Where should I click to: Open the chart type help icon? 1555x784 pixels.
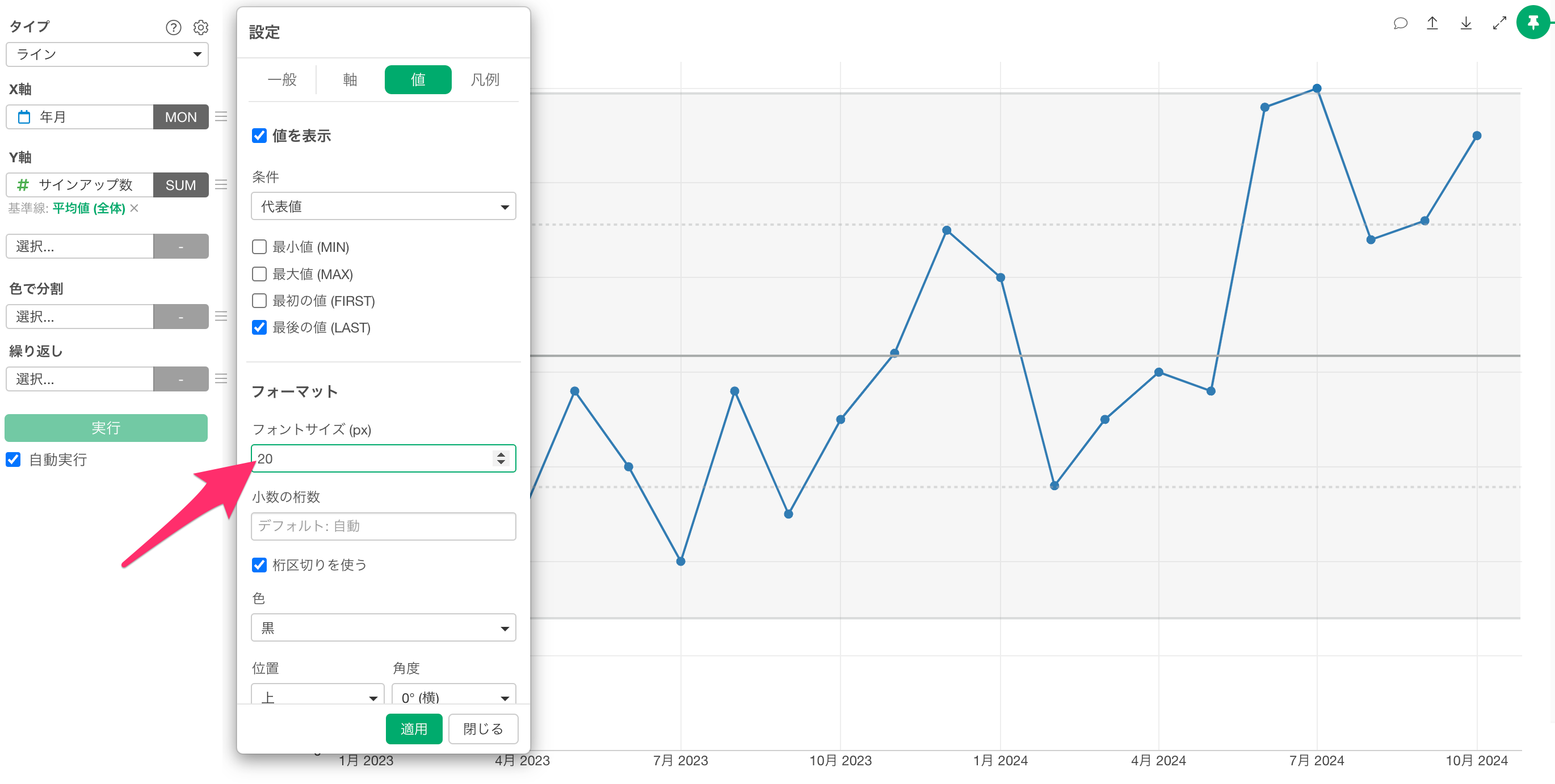coord(173,27)
